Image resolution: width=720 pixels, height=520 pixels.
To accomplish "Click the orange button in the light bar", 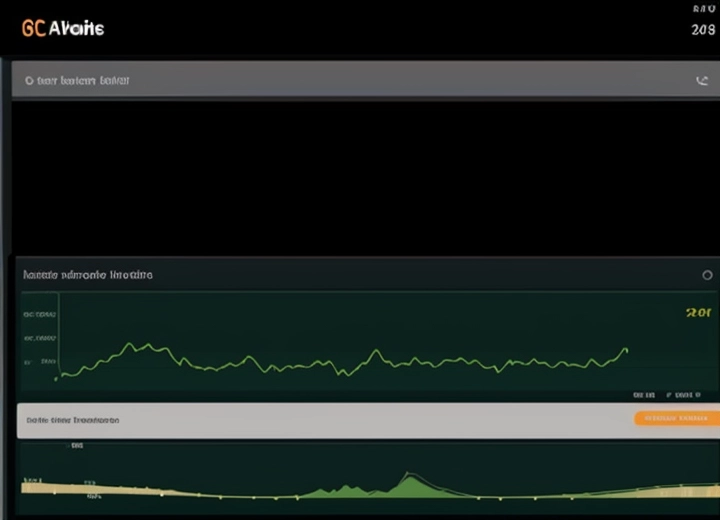I will pos(677,418).
